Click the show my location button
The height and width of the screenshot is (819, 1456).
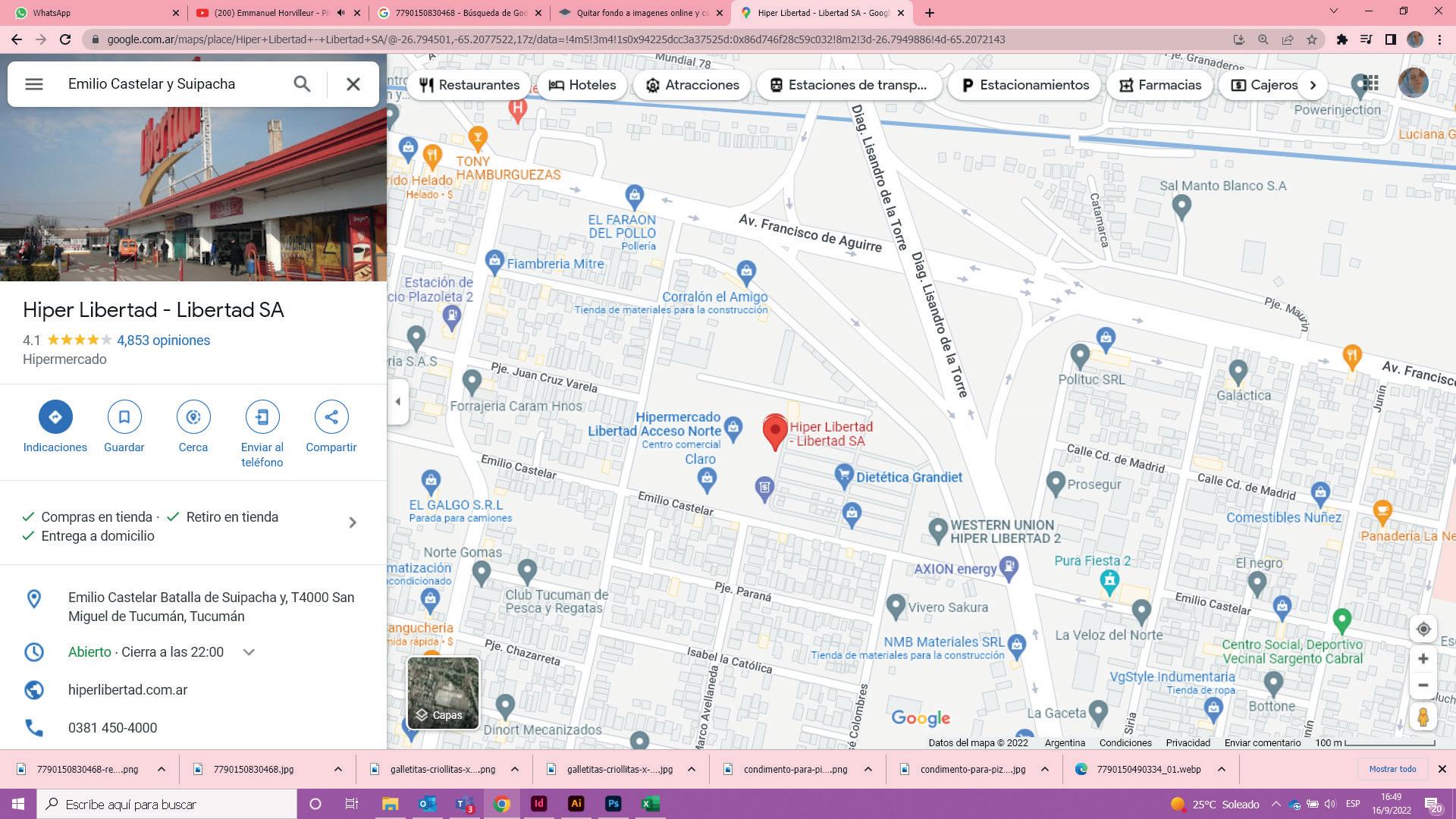click(1423, 629)
